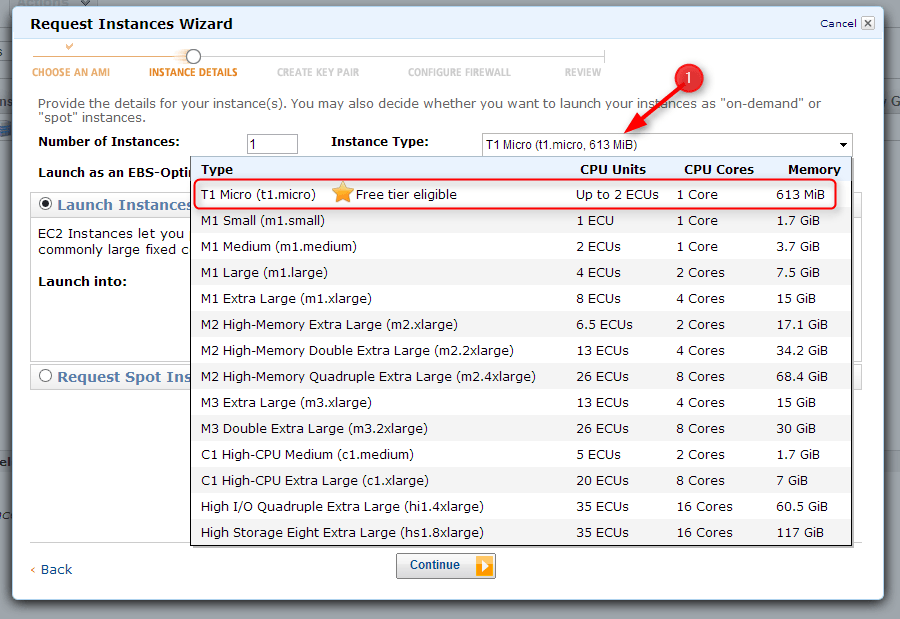This screenshot has width=900, height=619.
Task: Click the 117 GiB memory value
Action: pos(800,532)
